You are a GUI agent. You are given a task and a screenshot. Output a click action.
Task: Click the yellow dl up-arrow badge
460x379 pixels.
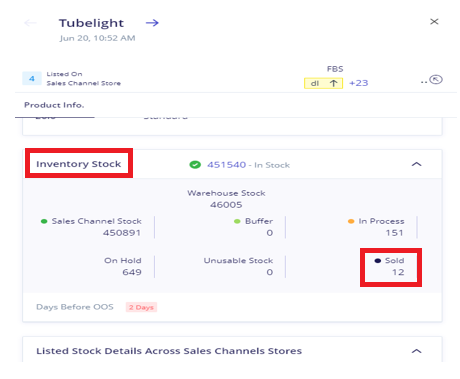(323, 83)
